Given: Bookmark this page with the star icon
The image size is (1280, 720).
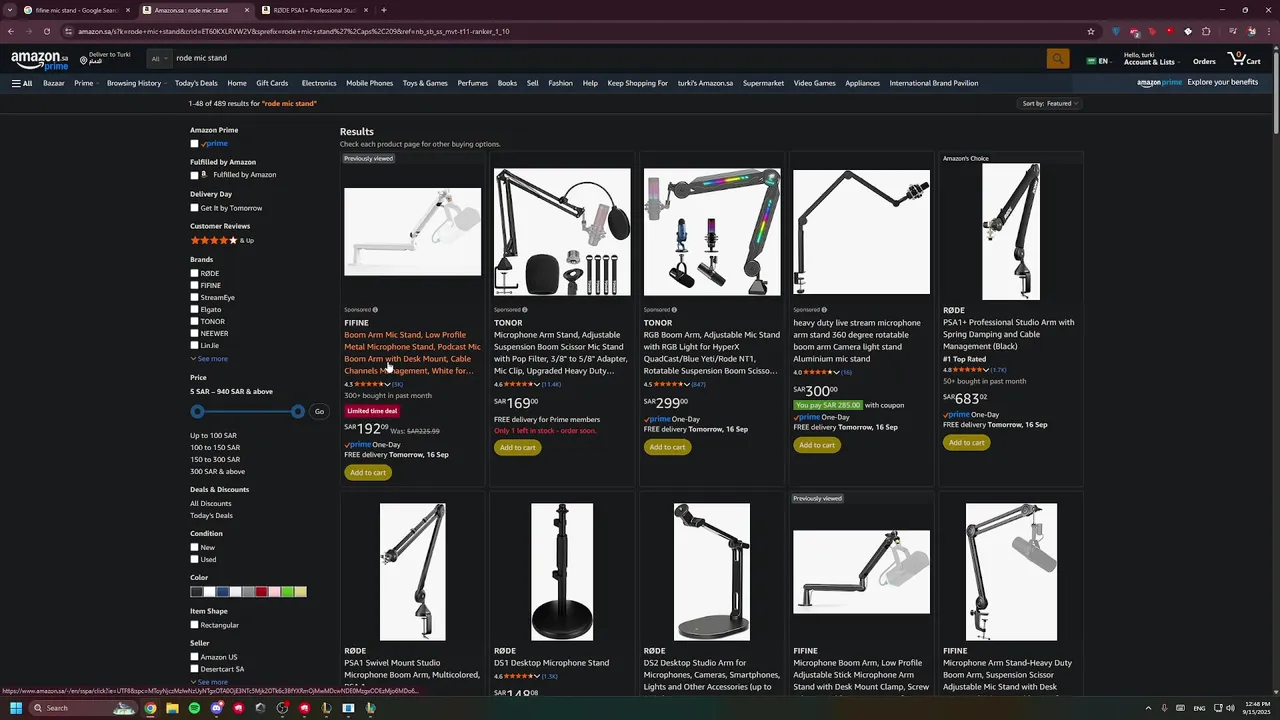Looking at the screenshot, I should (x=1091, y=31).
